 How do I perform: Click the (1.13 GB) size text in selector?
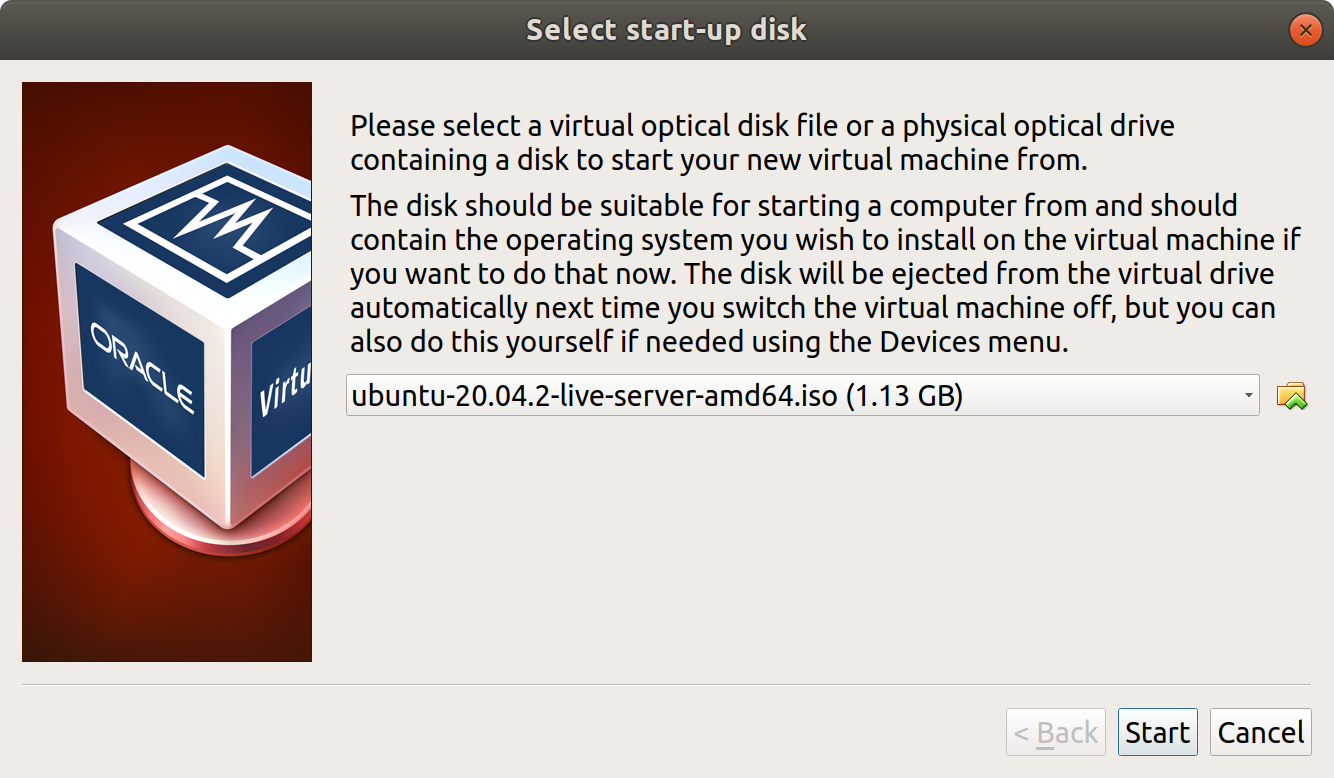click(x=904, y=397)
